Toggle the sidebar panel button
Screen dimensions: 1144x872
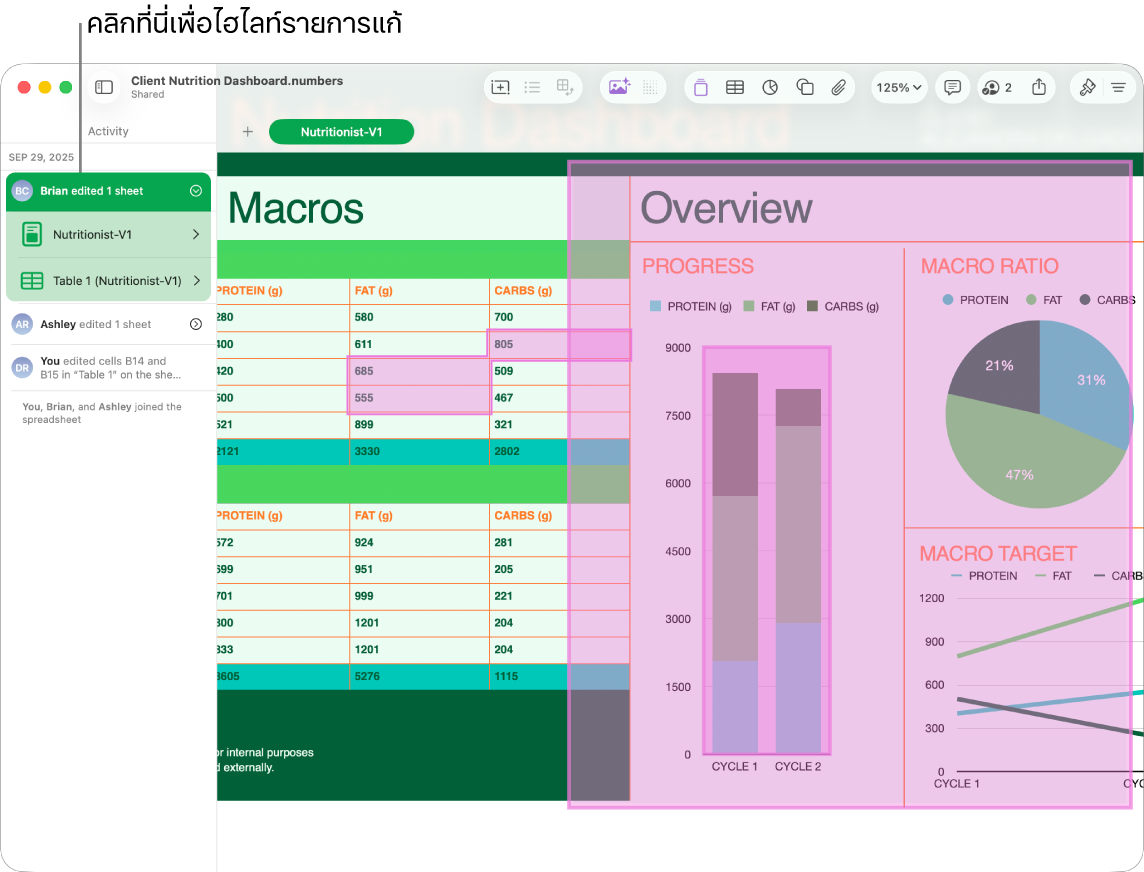104,88
